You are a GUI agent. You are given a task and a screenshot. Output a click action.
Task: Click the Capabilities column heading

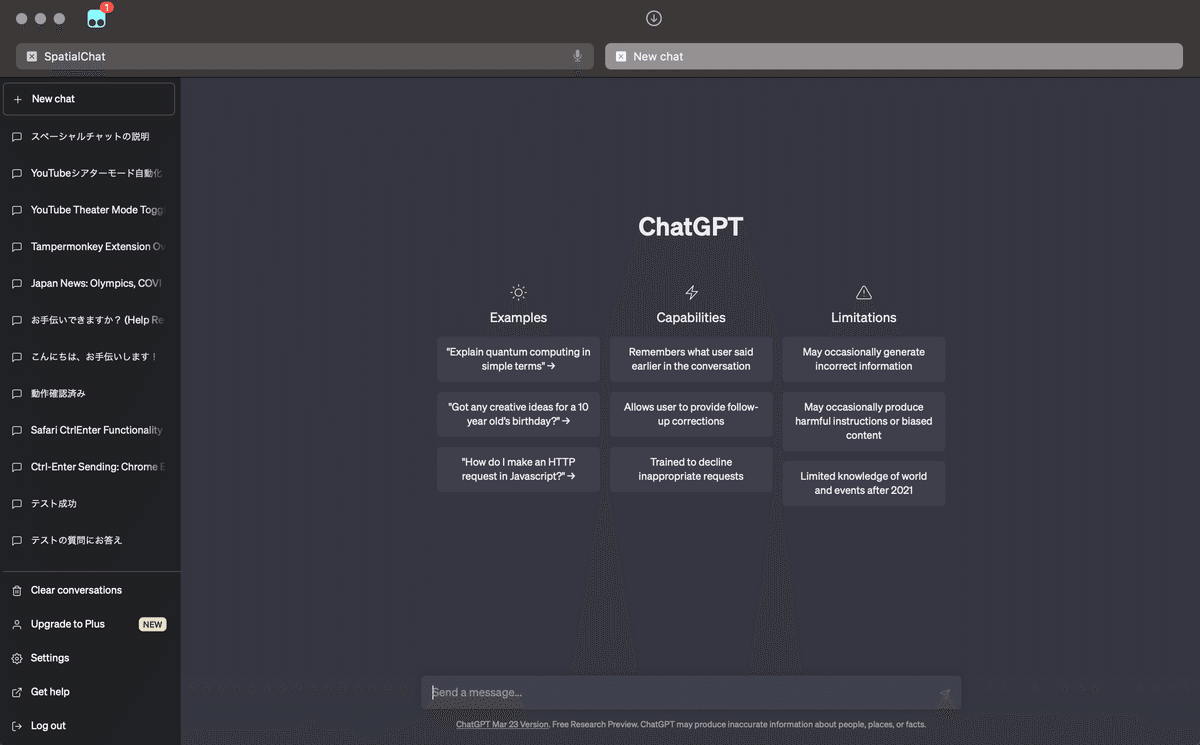(x=691, y=318)
